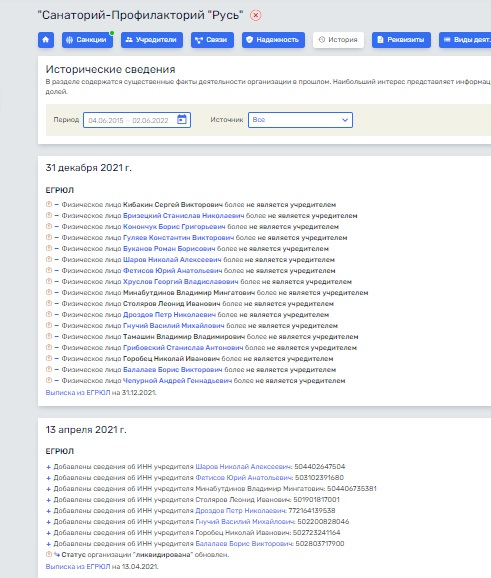The height and width of the screenshot is (578, 491).
Task: Click the Период date range input field
Action: (x=137, y=120)
